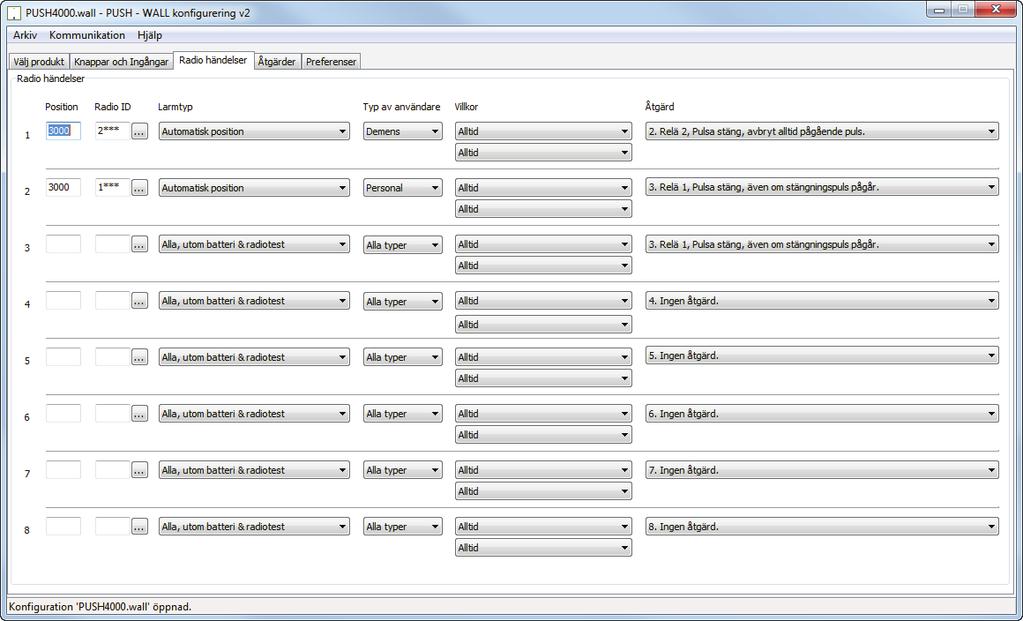Click the browse (...) button in row 3
Screen dimensions: 1023x621
(x=139, y=245)
